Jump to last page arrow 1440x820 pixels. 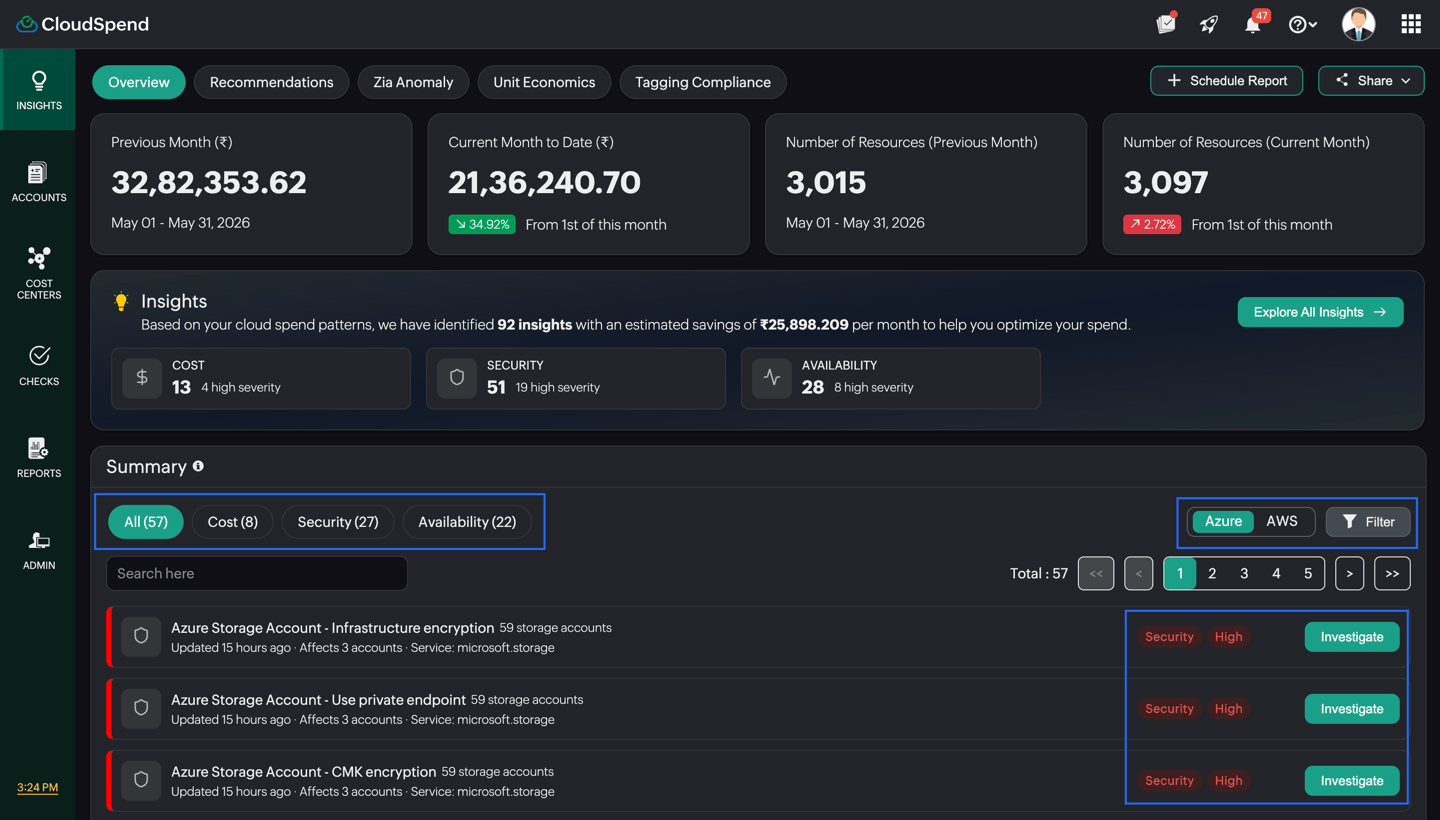(x=1392, y=573)
